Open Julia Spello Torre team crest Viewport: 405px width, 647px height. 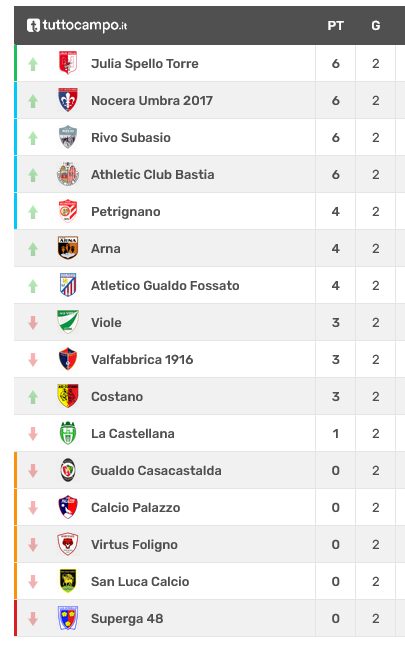point(68,63)
